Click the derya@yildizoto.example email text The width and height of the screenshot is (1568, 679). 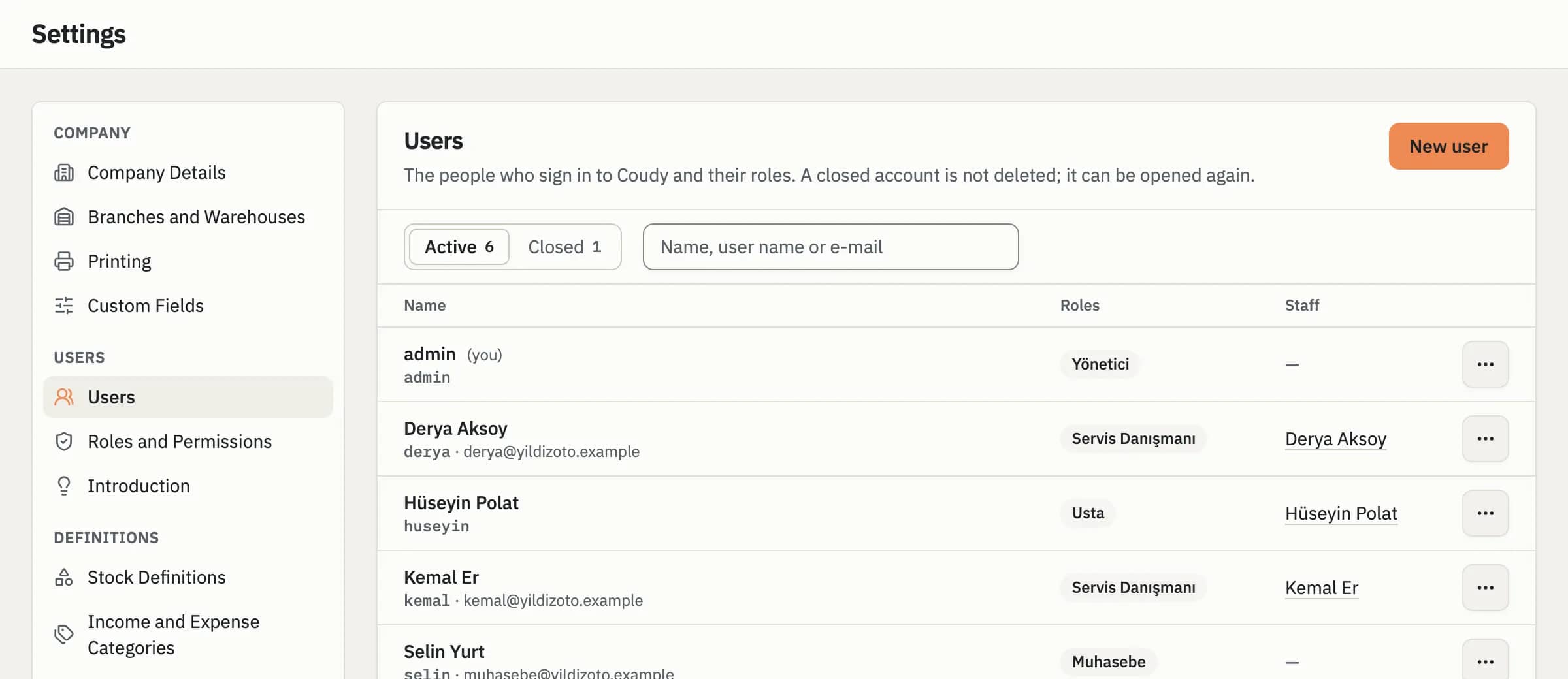point(551,452)
